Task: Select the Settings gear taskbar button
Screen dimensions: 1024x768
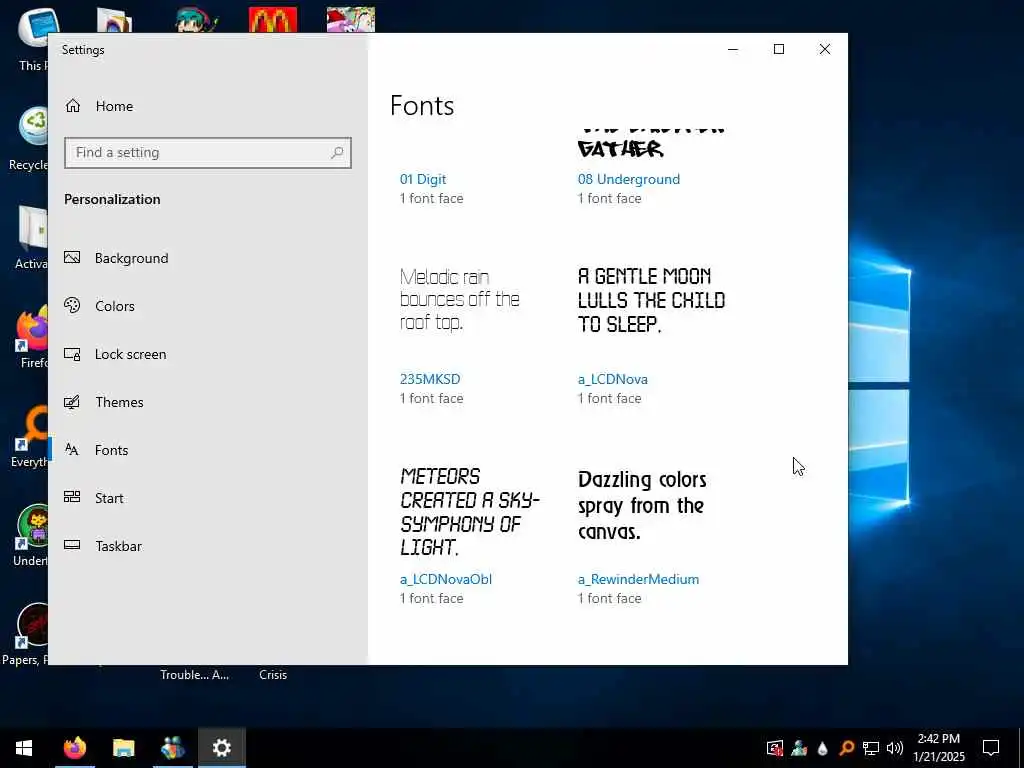Action: point(222,748)
